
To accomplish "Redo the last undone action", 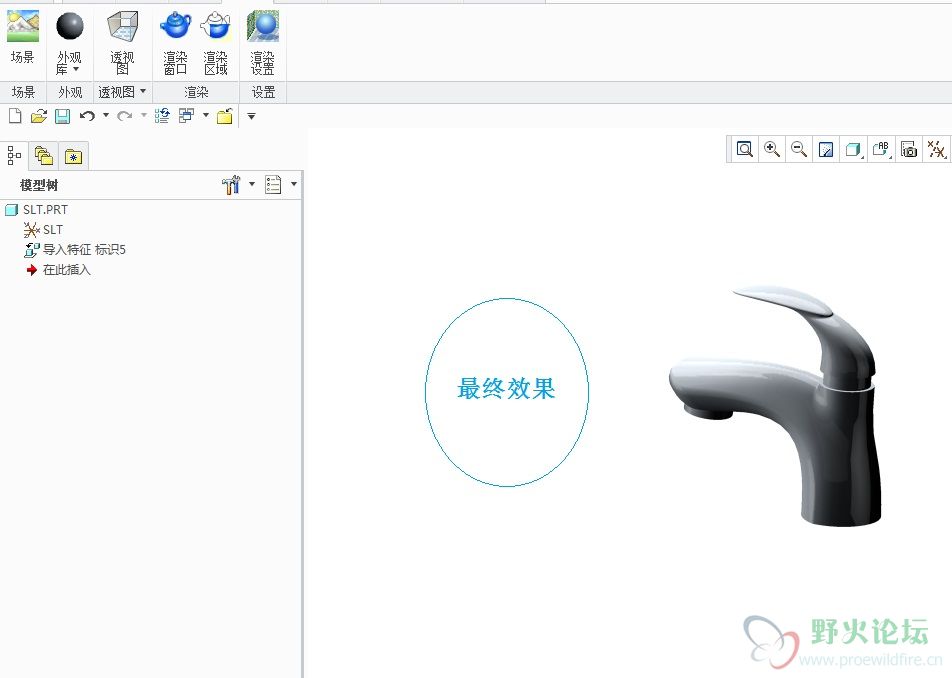I will click(x=124, y=115).
